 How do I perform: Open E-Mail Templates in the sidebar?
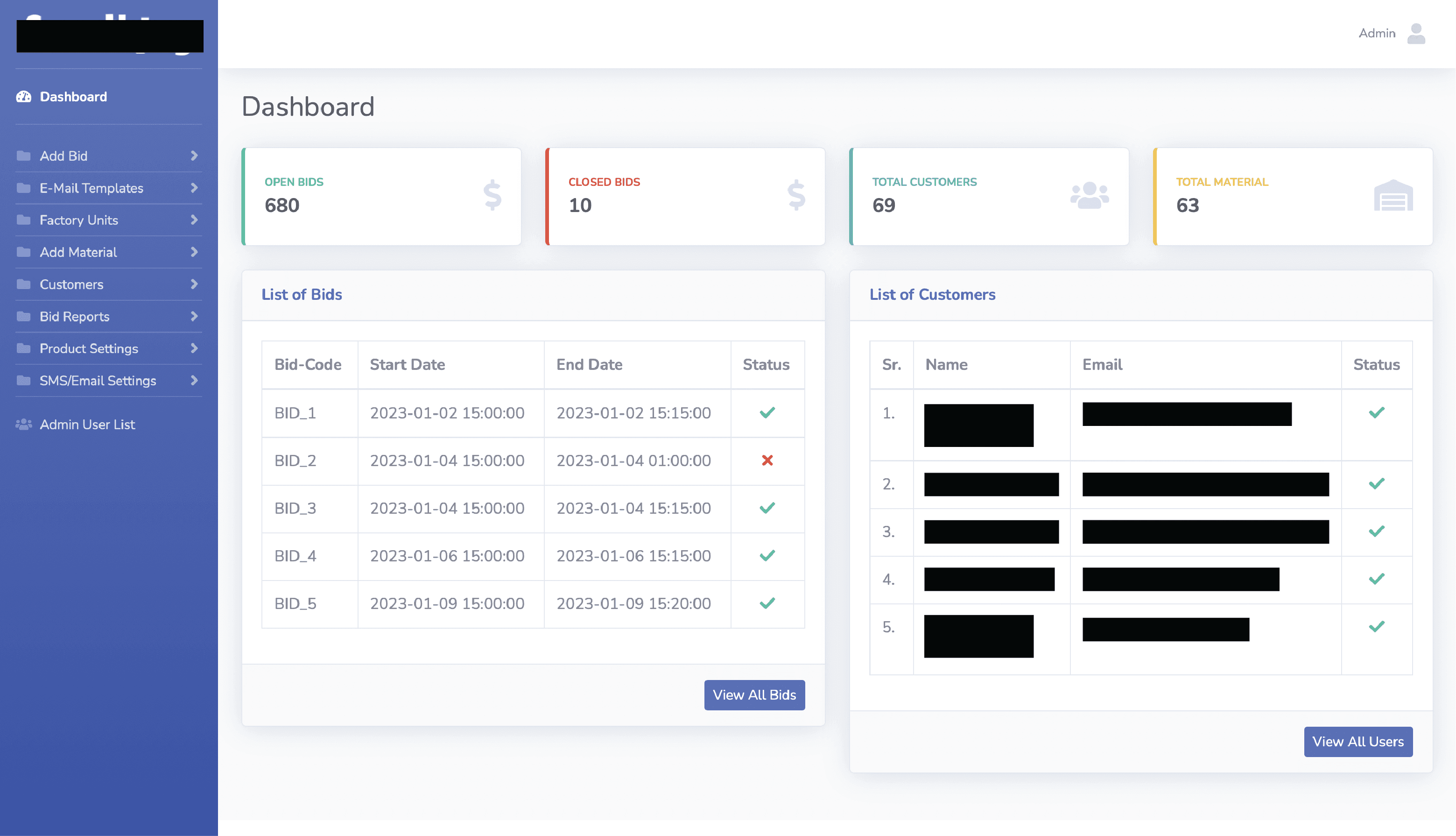(91, 188)
